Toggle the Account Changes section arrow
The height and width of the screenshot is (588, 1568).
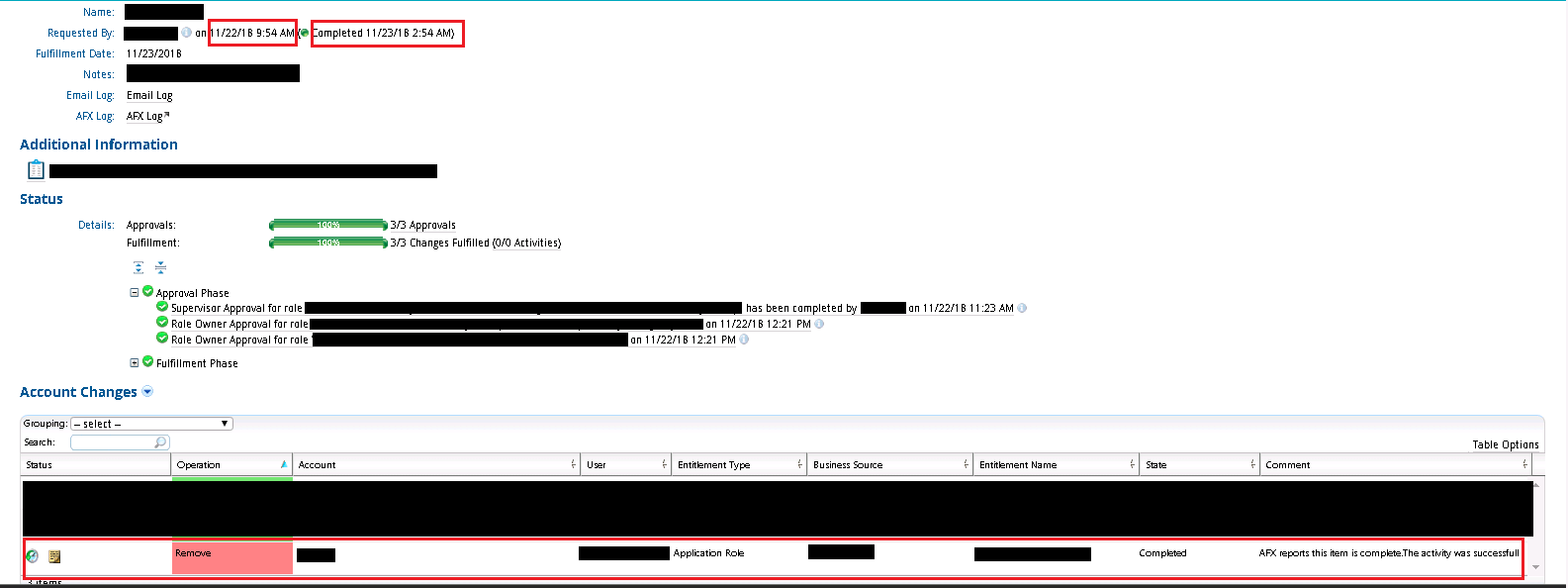click(x=147, y=392)
